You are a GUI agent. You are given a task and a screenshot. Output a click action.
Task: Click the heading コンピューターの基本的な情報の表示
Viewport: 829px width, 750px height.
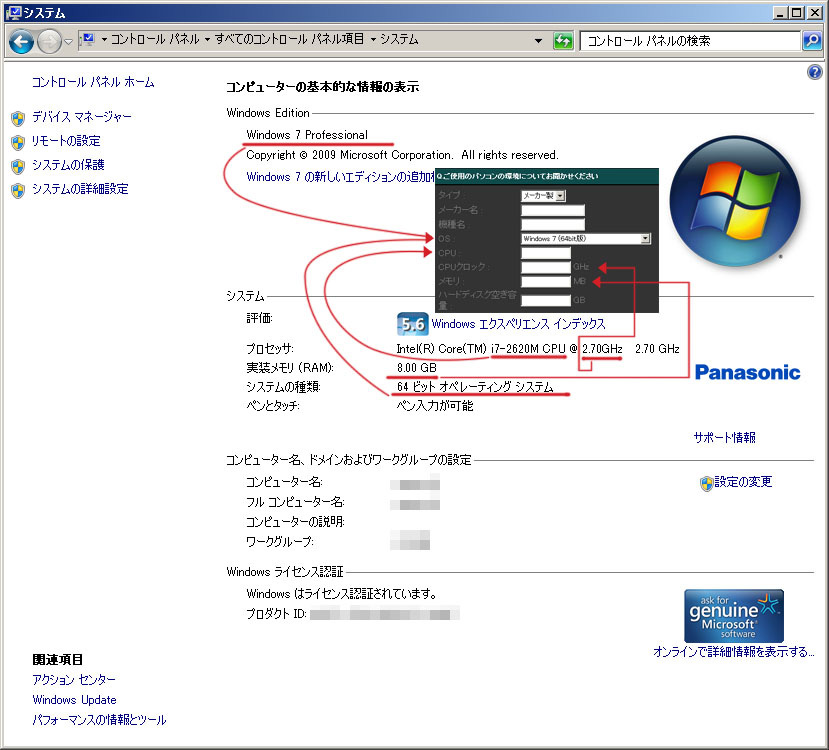323,87
